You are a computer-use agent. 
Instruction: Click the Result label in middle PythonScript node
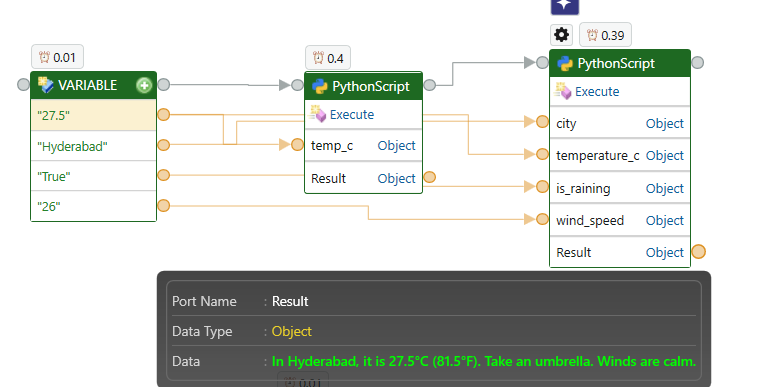pyautogui.click(x=328, y=179)
